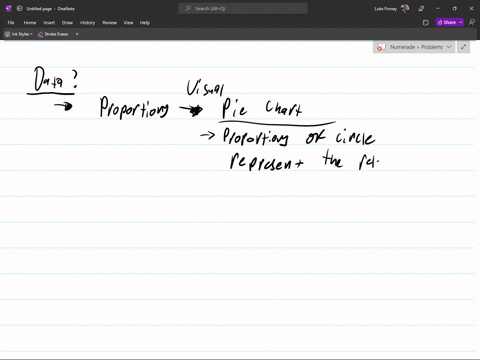This screenshot has width=480, height=360.
Task: Open the Help tab
Action: 145,23
